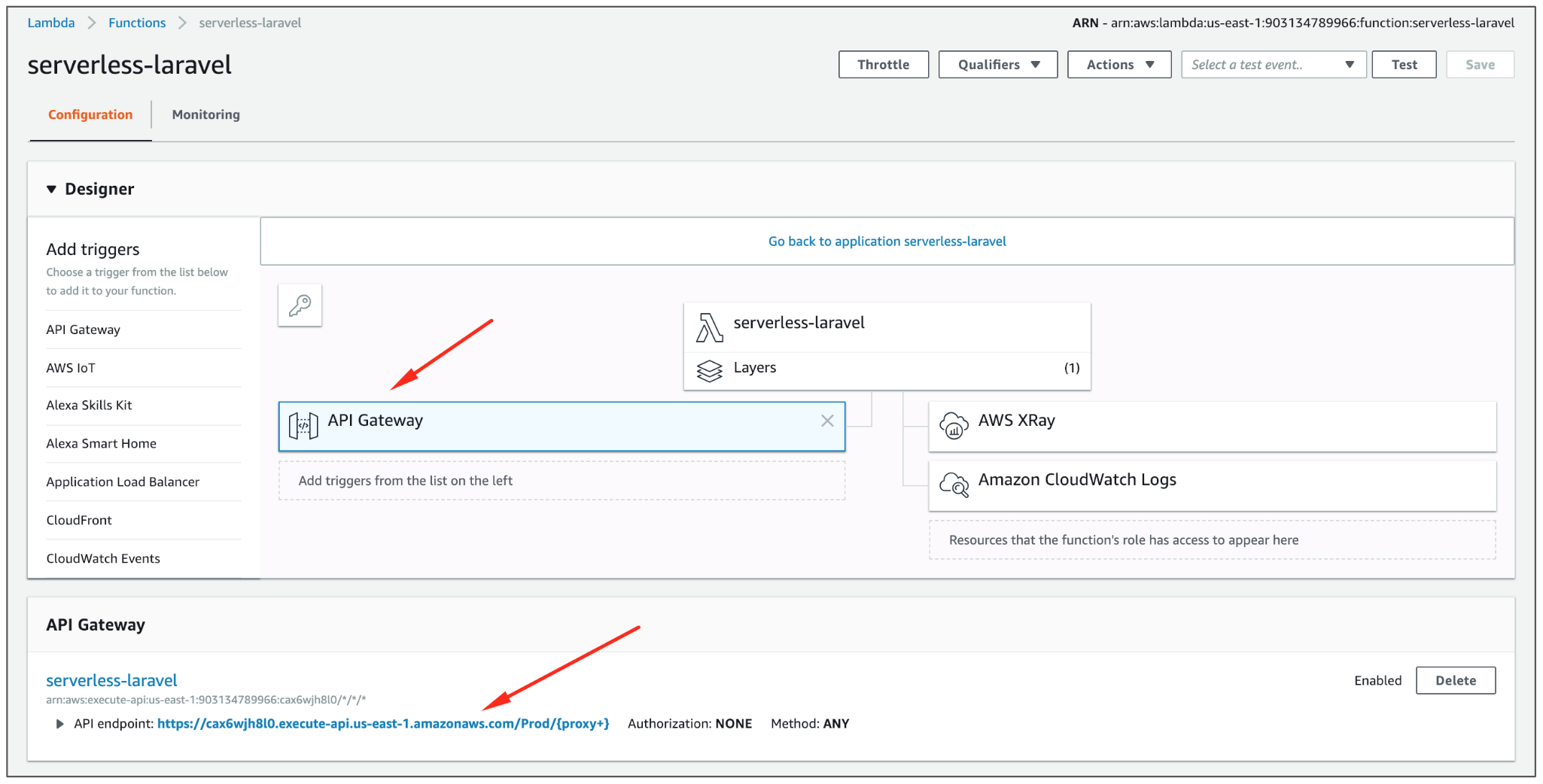This screenshot has width=1543, height=784.
Task: Remove the API Gateway trigger with X
Action: pyautogui.click(x=827, y=421)
